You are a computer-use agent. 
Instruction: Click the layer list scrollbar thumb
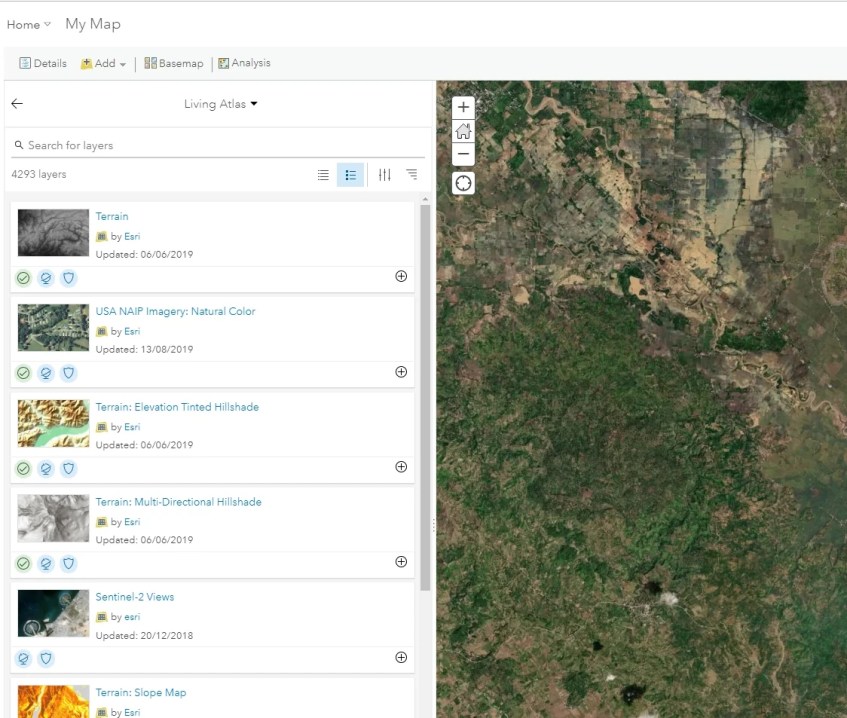(425, 398)
